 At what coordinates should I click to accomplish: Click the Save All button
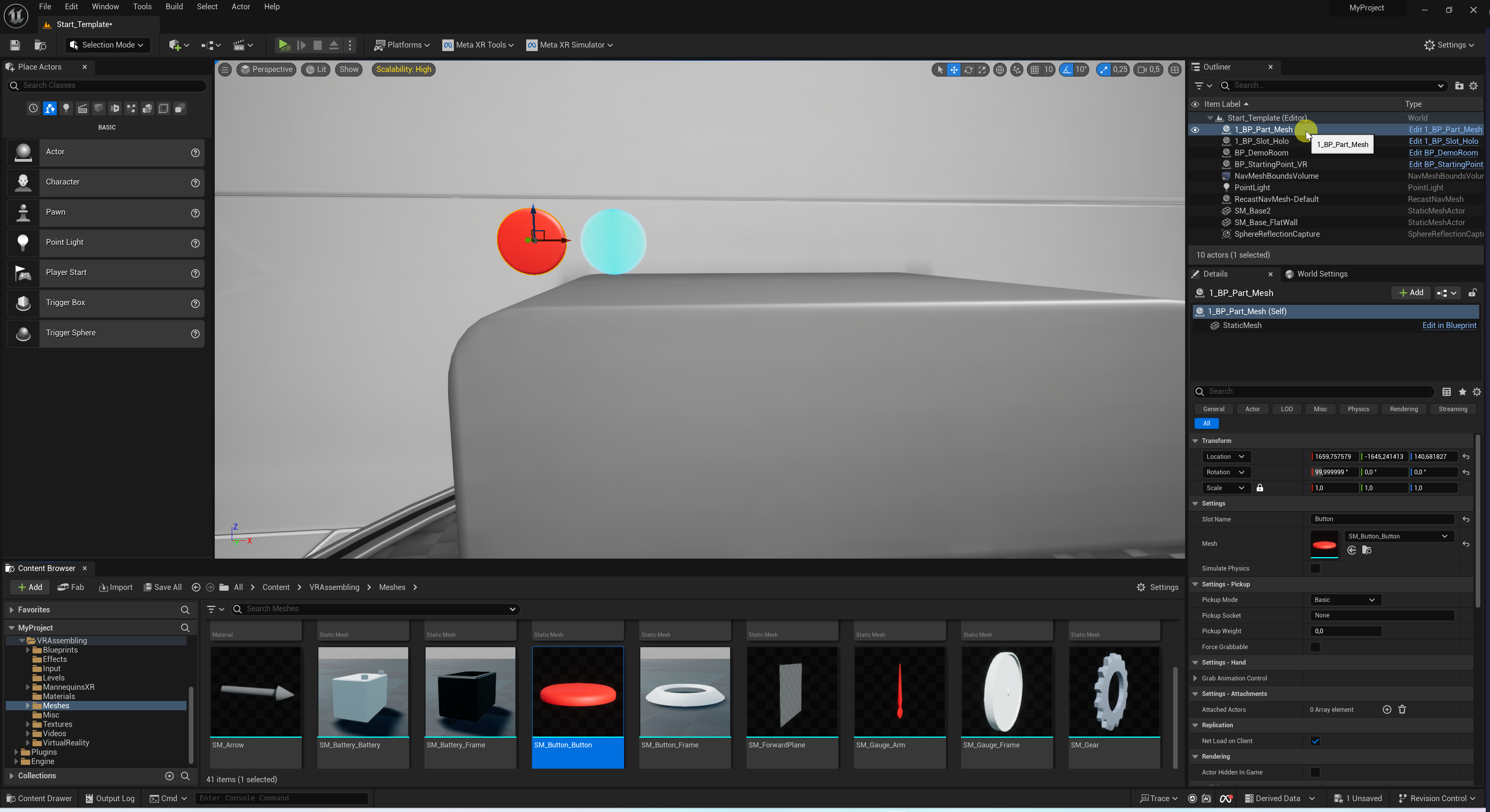(x=163, y=587)
